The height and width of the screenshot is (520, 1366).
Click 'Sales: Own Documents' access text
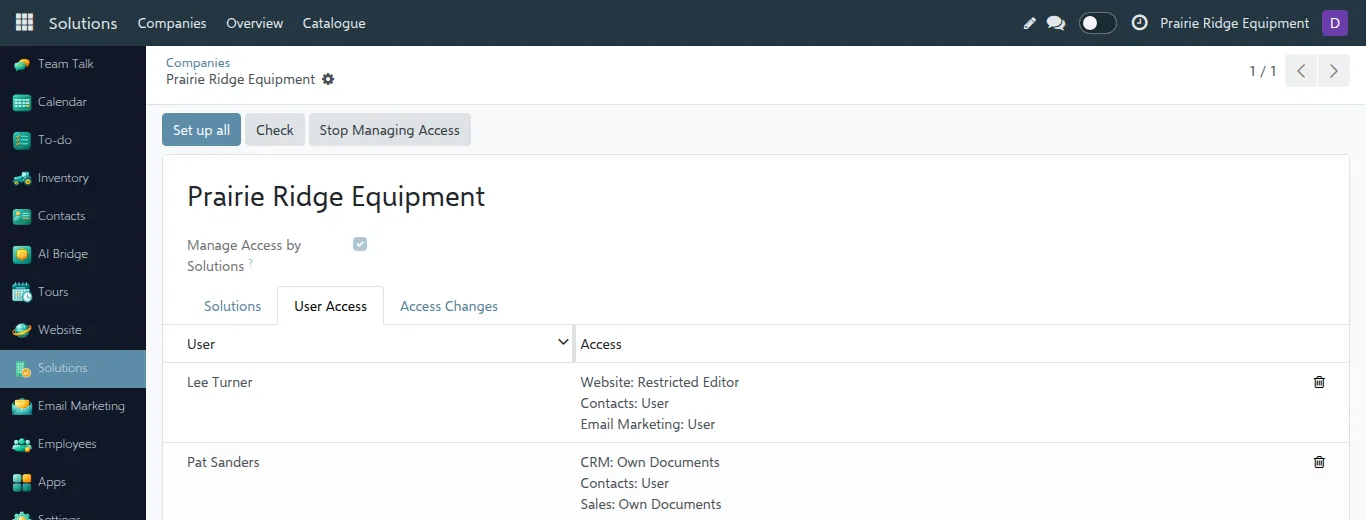click(651, 504)
